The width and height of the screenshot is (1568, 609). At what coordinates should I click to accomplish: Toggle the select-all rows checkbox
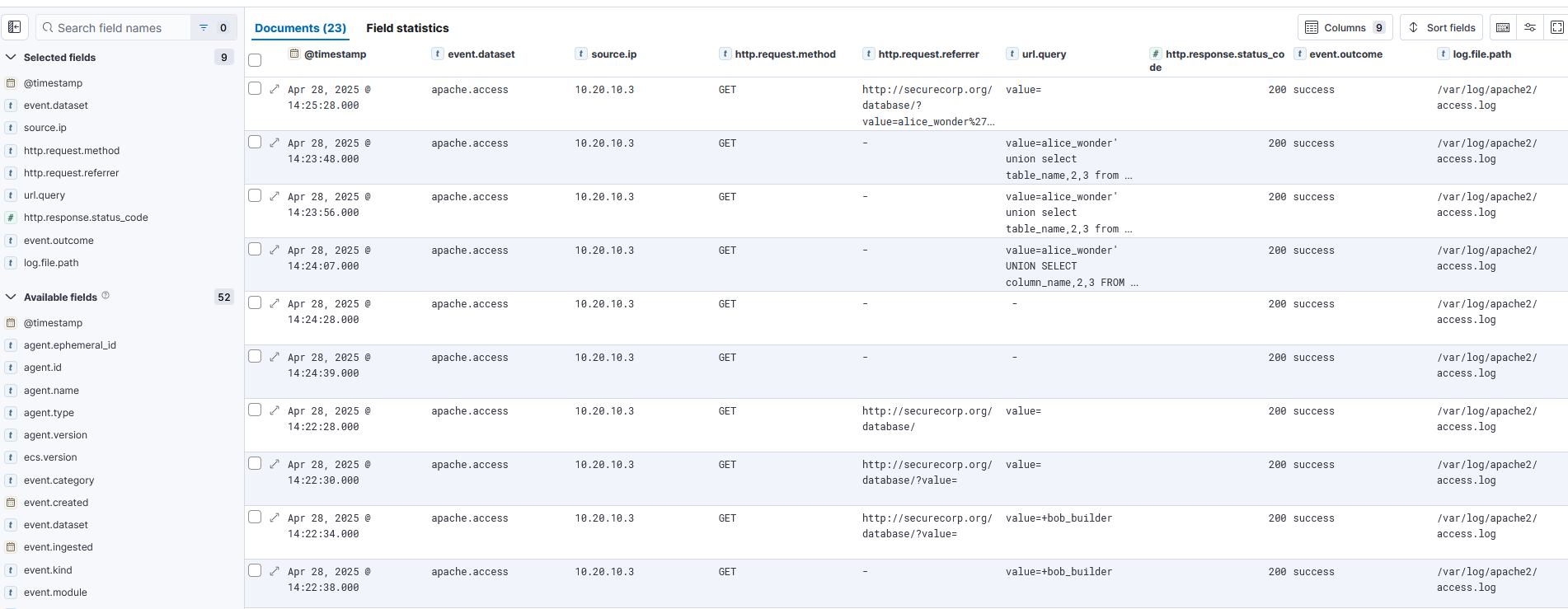[255, 60]
